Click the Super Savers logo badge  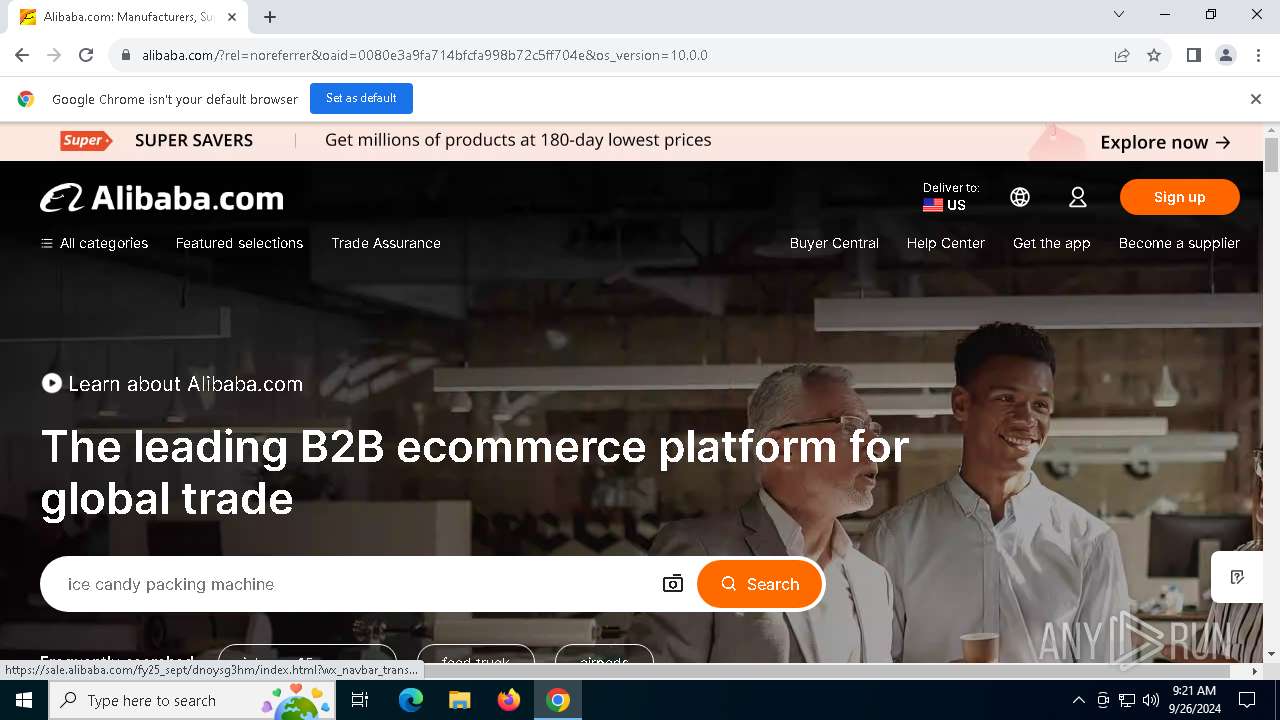point(86,141)
